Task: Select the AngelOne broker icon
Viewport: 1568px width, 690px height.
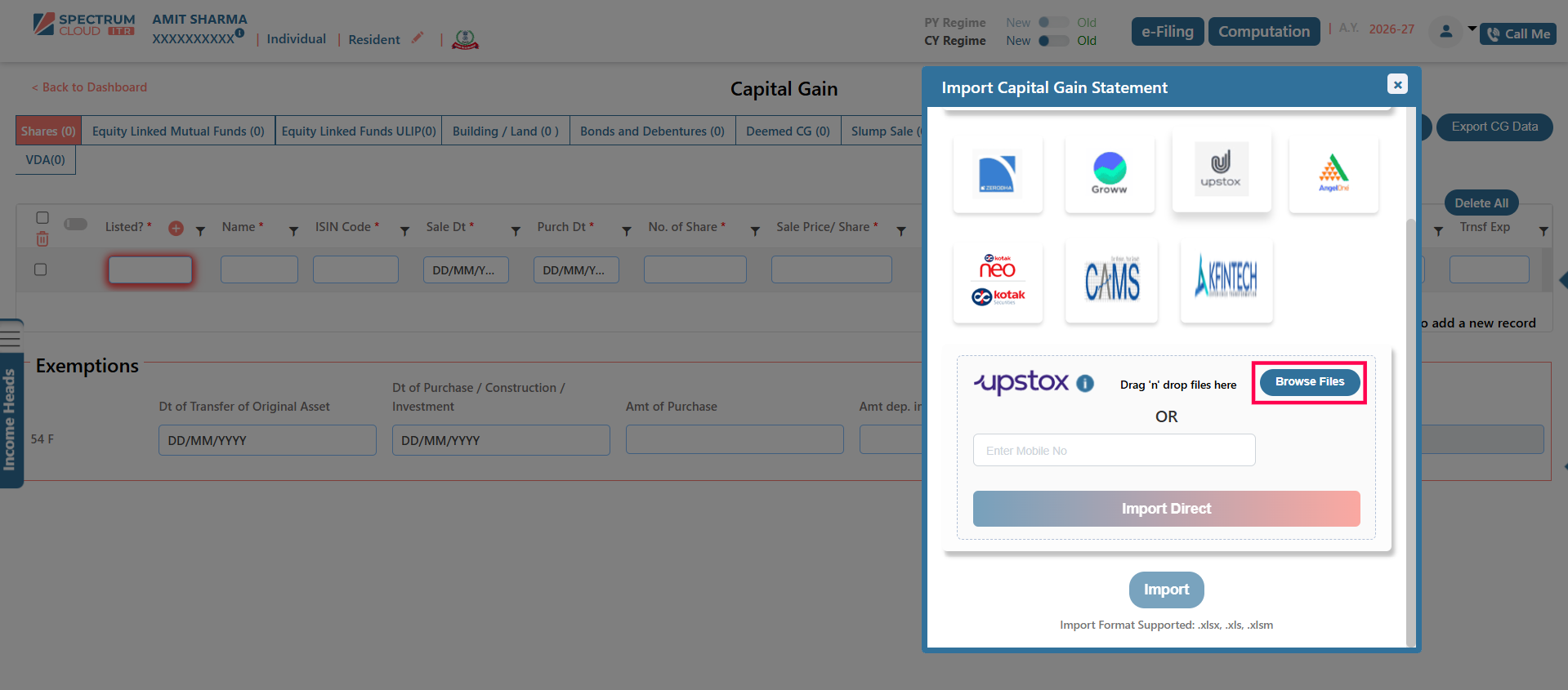Action: coord(1333,173)
